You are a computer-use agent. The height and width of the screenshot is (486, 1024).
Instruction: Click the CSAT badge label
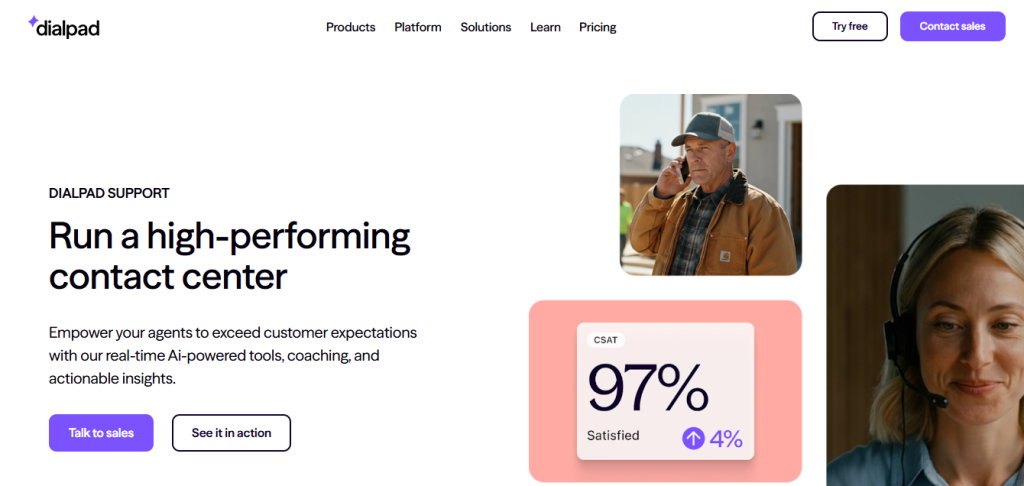(606, 340)
